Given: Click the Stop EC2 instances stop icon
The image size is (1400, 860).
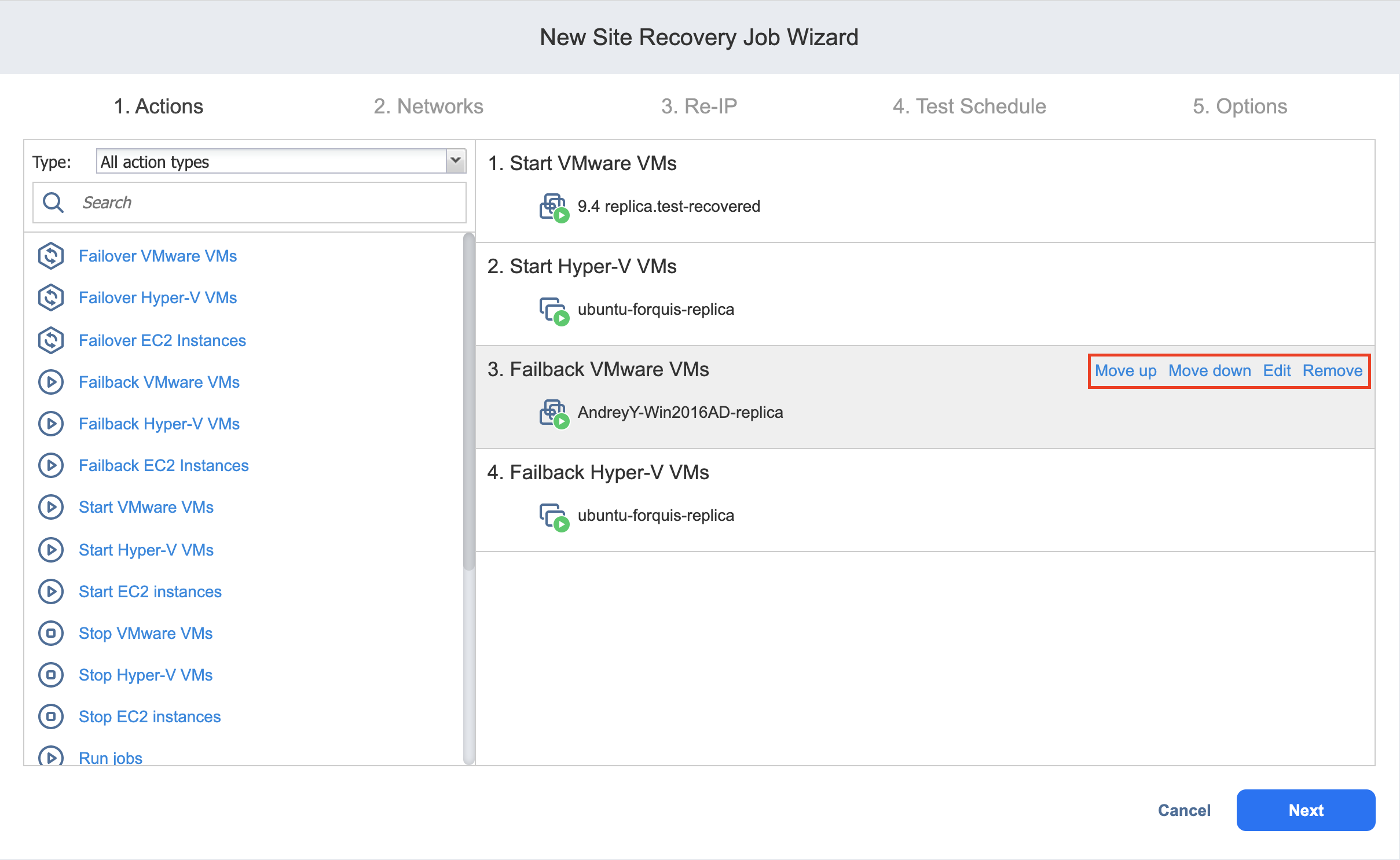Looking at the screenshot, I should click(x=51, y=716).
